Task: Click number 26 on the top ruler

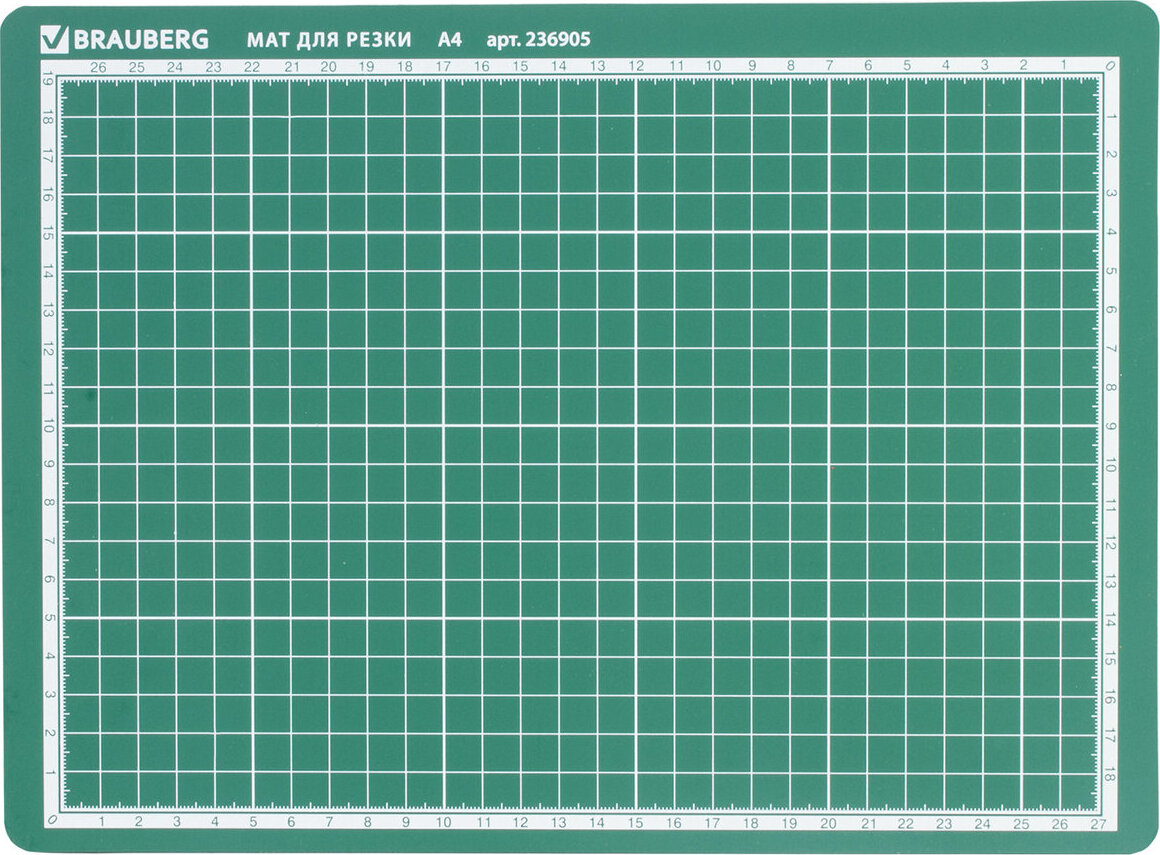Action: pos(98,67)
